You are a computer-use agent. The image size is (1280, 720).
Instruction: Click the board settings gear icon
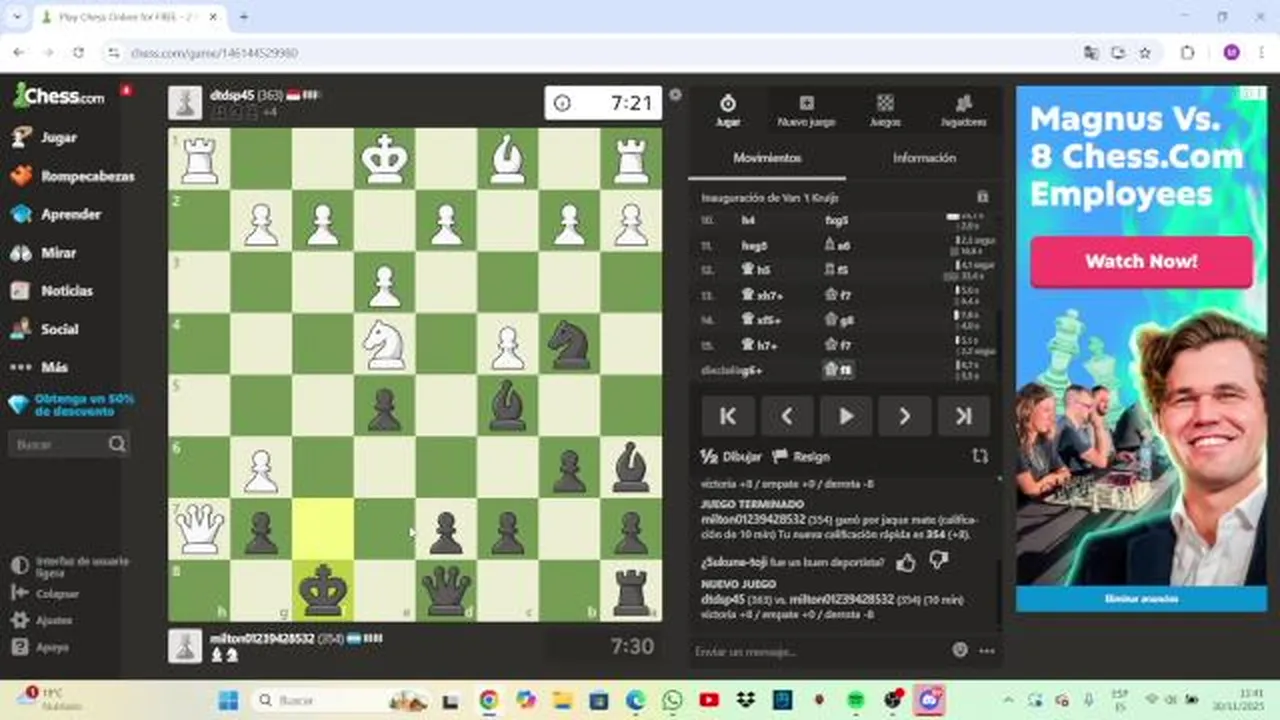tap(675, 95)
